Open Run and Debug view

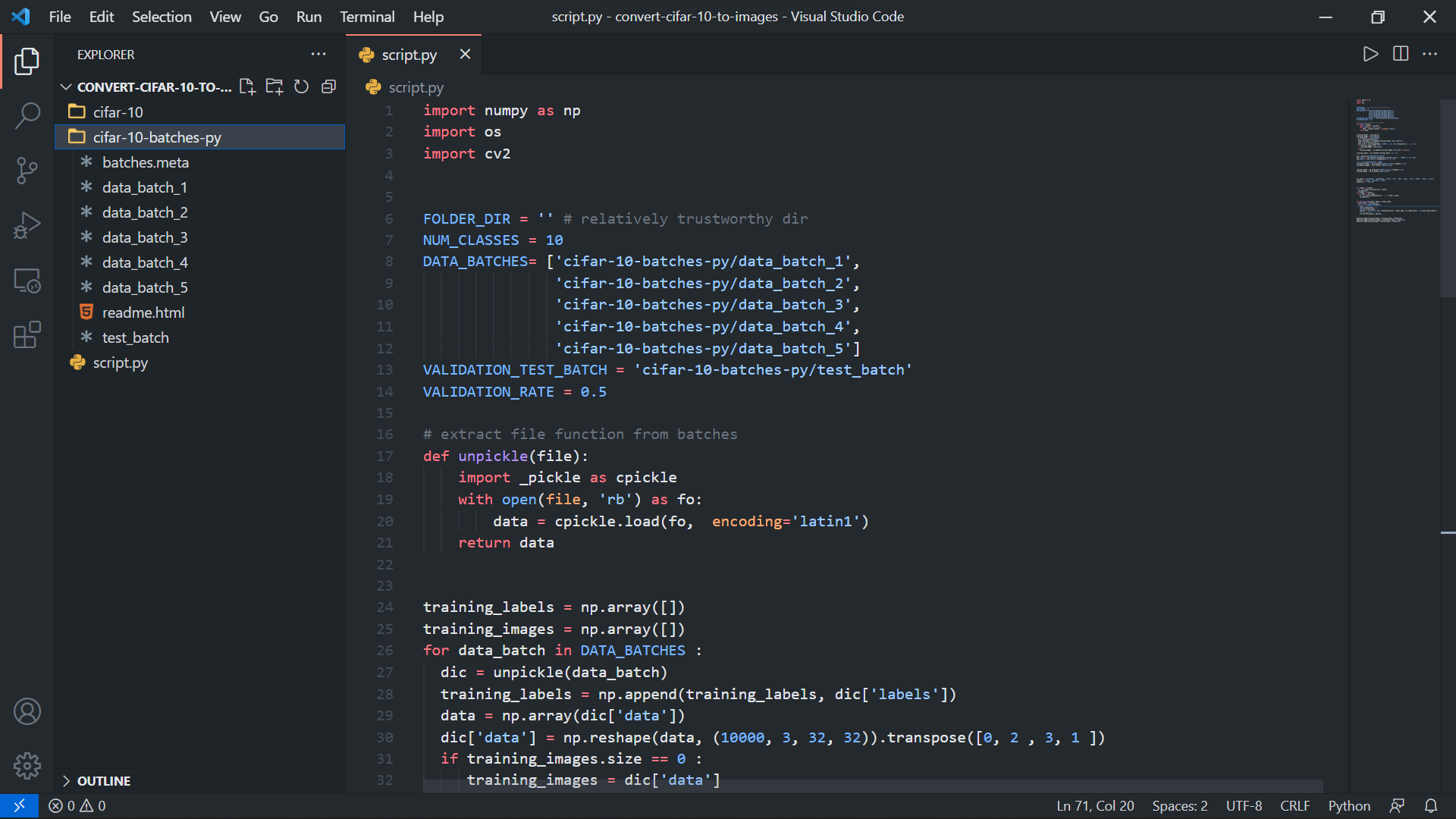(x=27, y=225)
